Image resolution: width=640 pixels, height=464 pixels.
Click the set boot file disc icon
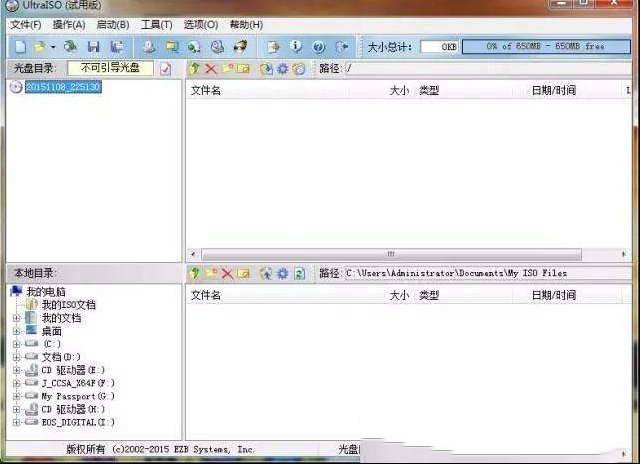[x=299, y=69]
